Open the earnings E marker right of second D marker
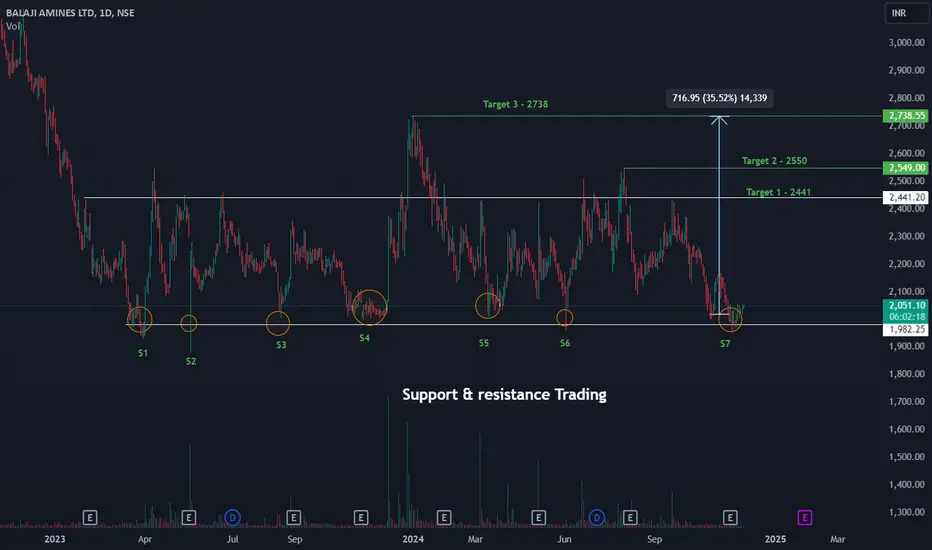The width and height of the screenshot is (932, 550). (630, 518)
